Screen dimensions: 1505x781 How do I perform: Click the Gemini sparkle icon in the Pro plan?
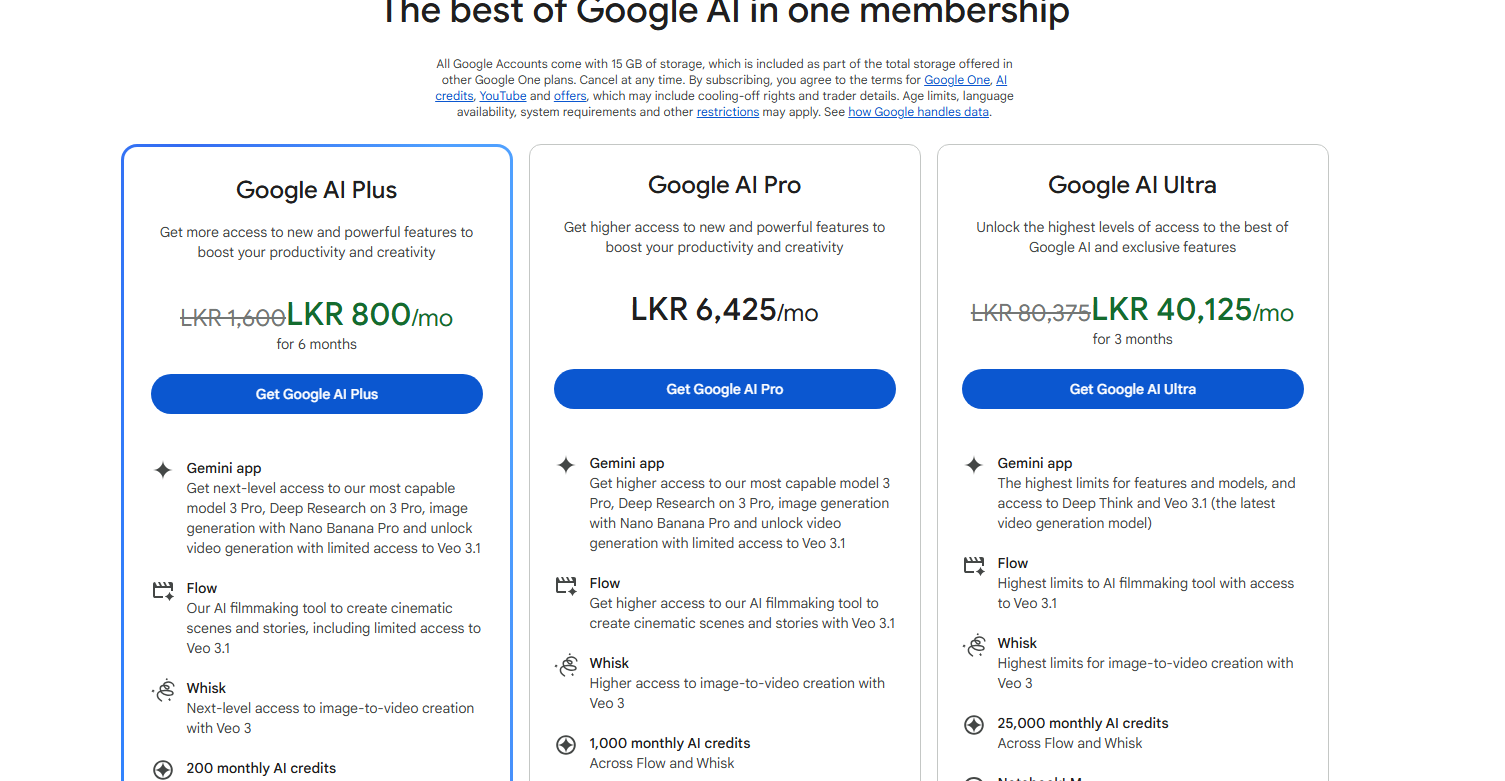click(x=566, y=464)
